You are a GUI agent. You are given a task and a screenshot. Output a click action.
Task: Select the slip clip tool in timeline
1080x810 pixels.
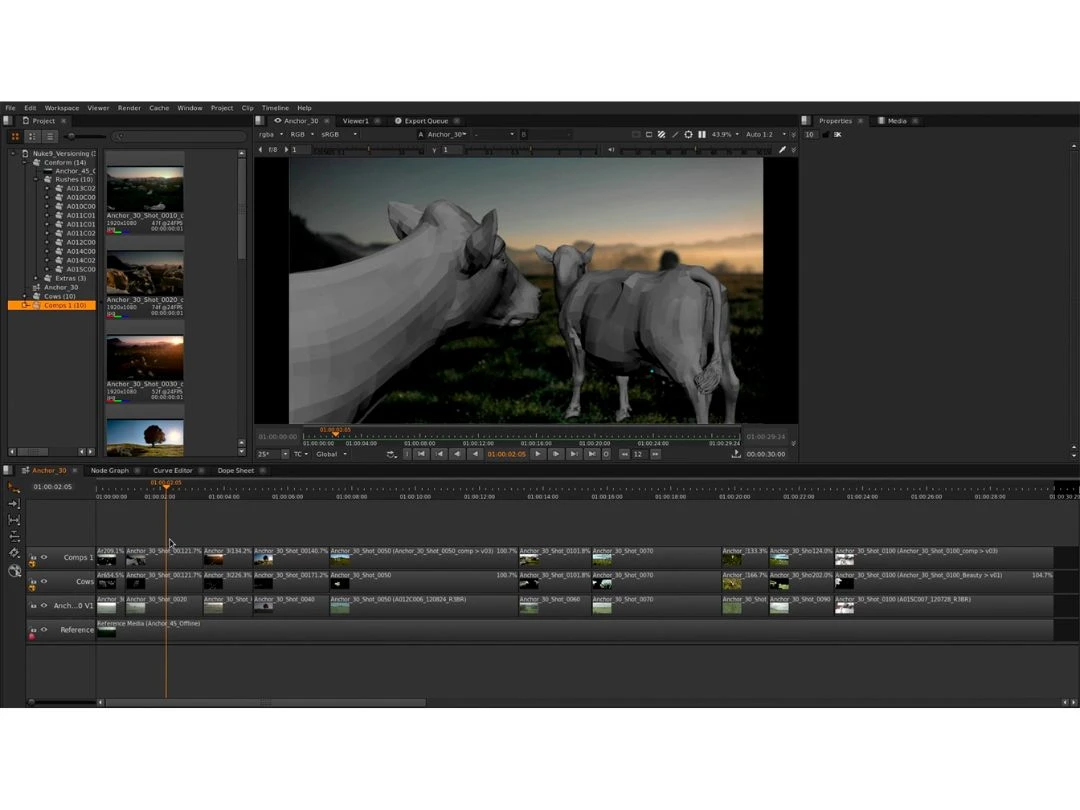14,520
